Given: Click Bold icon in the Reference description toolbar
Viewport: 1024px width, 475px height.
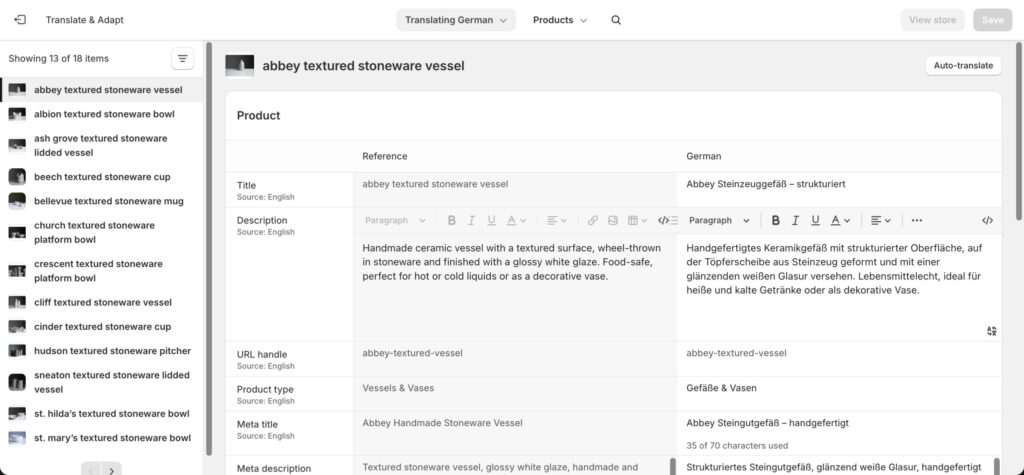Looking at the screenshot, I should [x=451, y=221].
